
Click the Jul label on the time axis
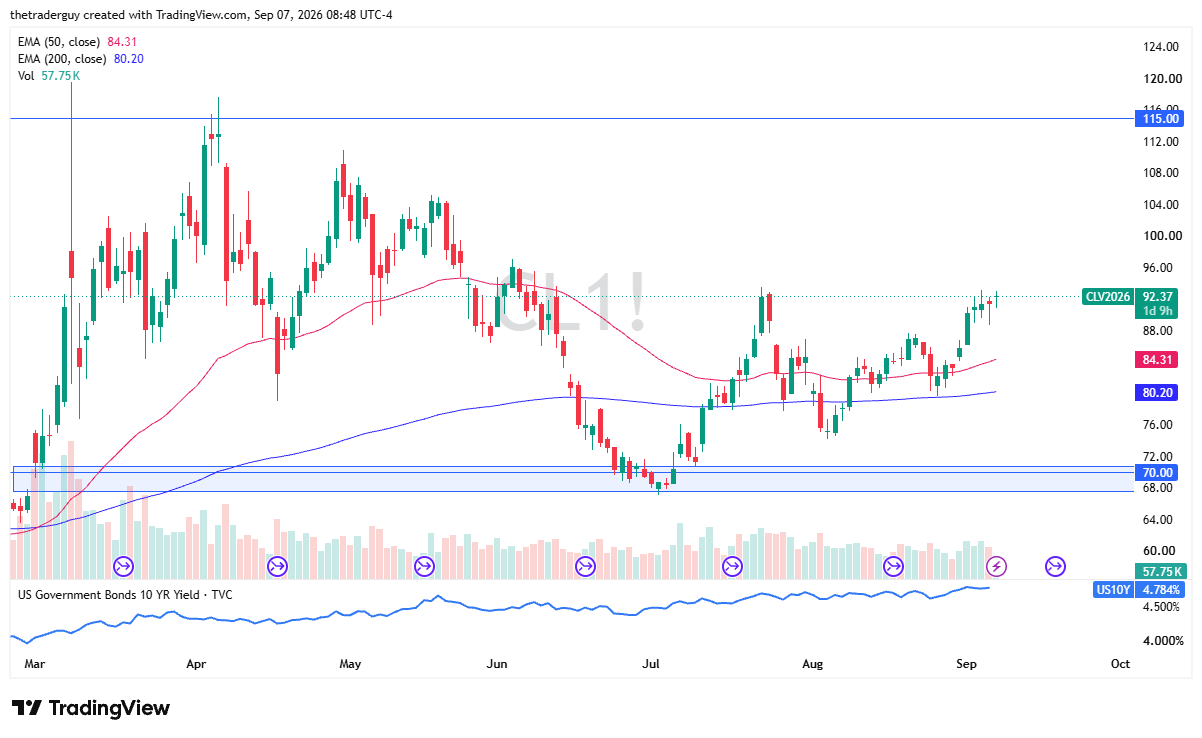point(651,664)
